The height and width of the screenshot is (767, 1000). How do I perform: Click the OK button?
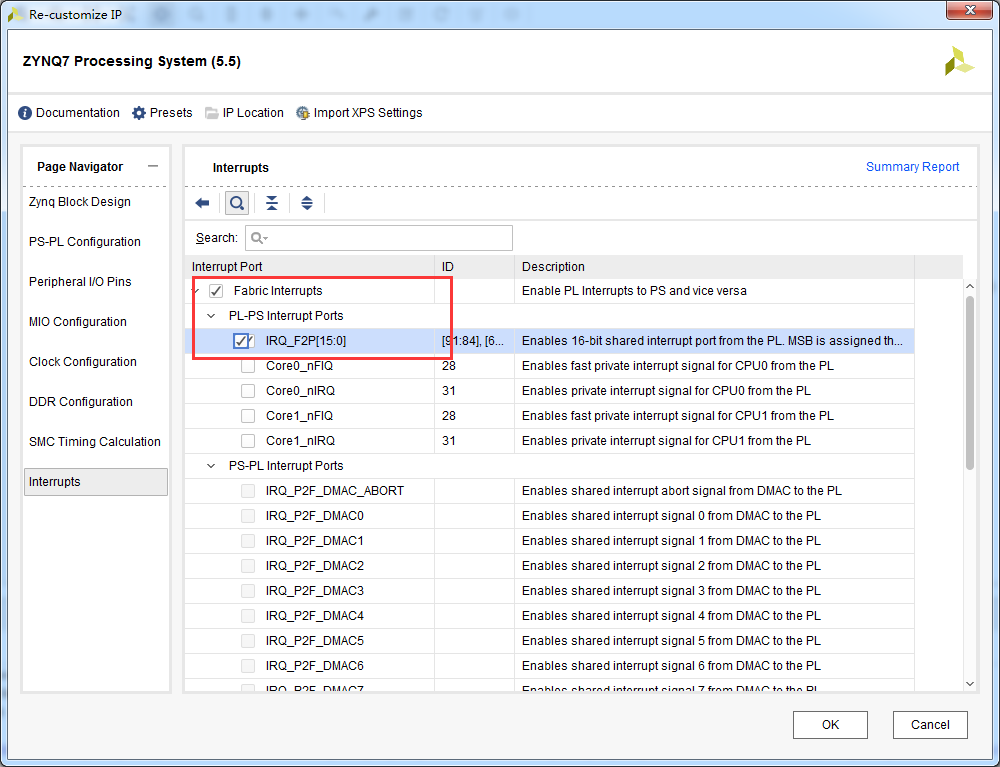830,725
